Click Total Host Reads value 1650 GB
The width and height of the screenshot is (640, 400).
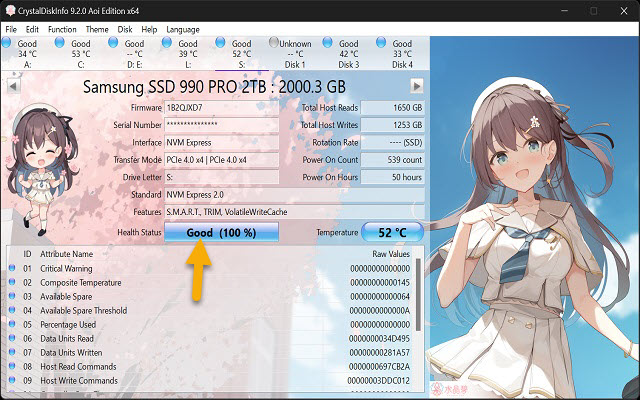[x=392, y=108]
